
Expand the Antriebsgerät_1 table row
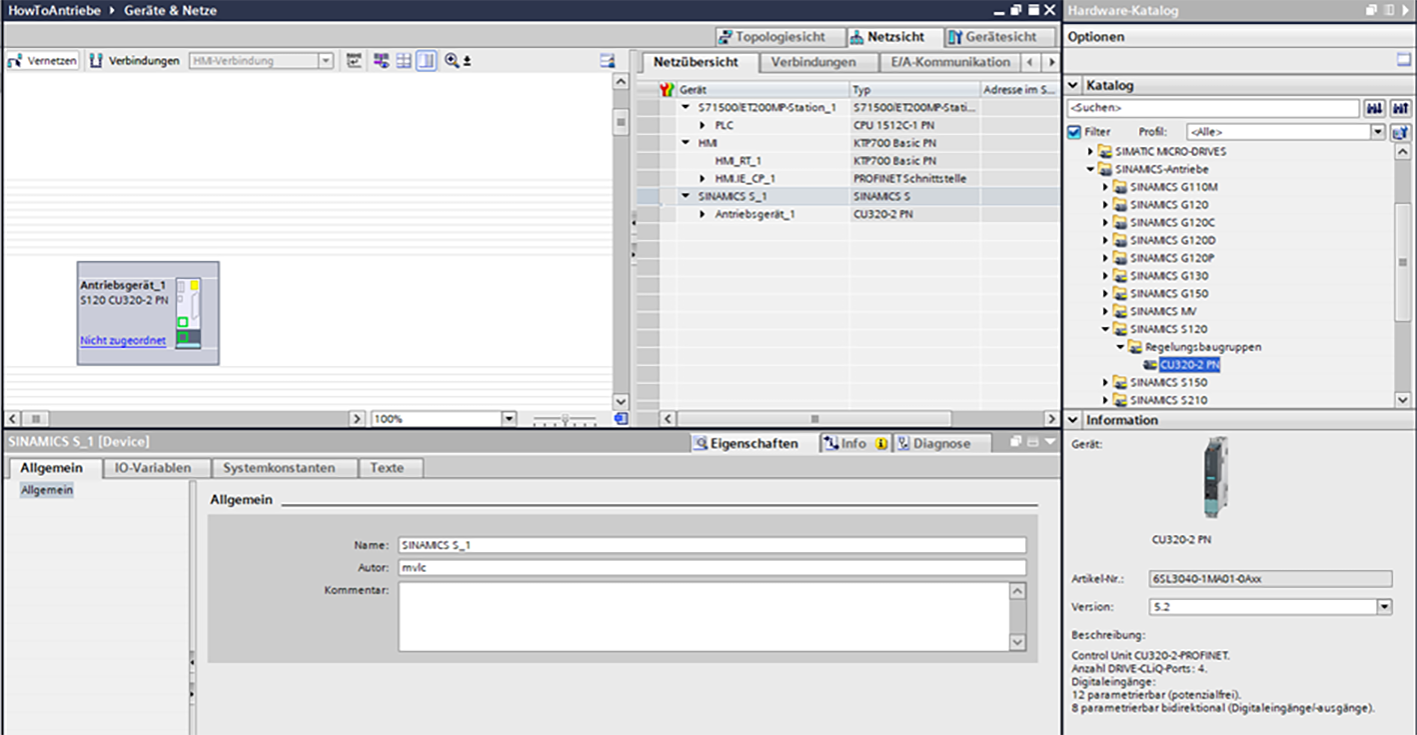pos(703,214)
